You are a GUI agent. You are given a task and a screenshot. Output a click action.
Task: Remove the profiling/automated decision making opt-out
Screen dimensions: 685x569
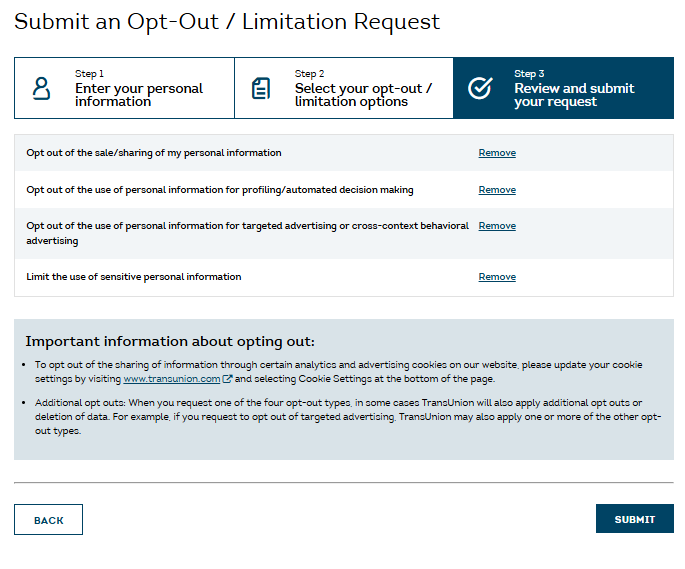point(497,190)
